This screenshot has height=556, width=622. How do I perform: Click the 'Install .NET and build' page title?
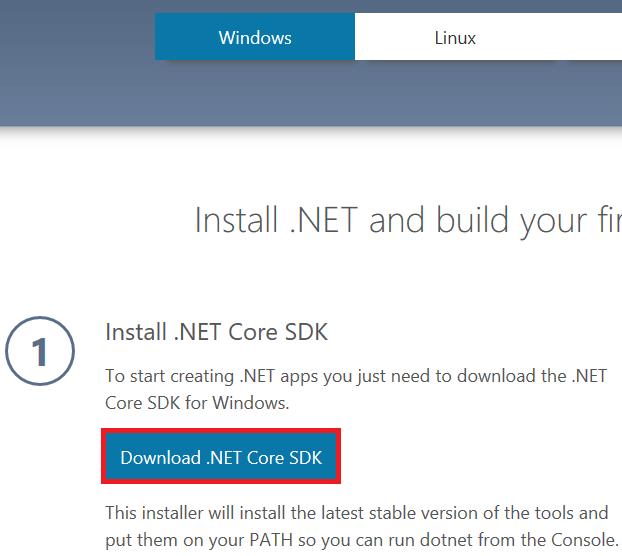pyautogui.click(x=408, y=220)
